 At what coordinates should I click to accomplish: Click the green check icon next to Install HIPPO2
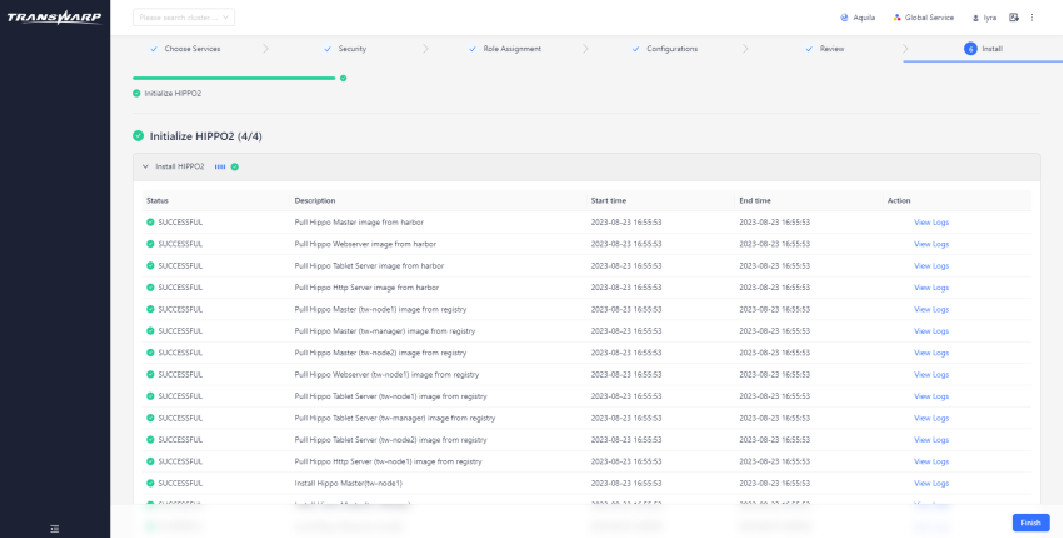[x=235, y=167]
